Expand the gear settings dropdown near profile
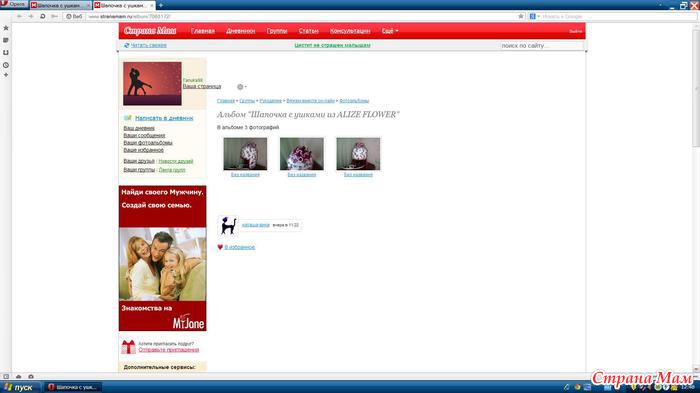The width and height of the screenshot is (700, 393). click(x=242, y=87)
